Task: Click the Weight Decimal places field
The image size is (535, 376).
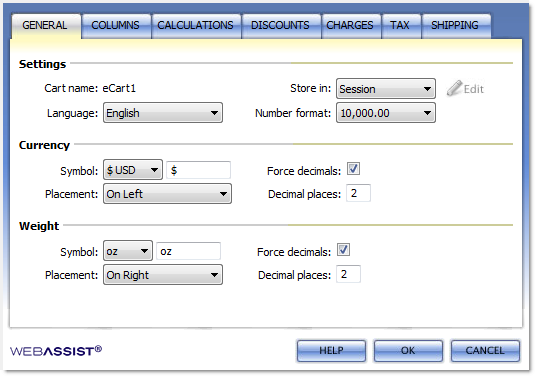Action: pos(348,274)
